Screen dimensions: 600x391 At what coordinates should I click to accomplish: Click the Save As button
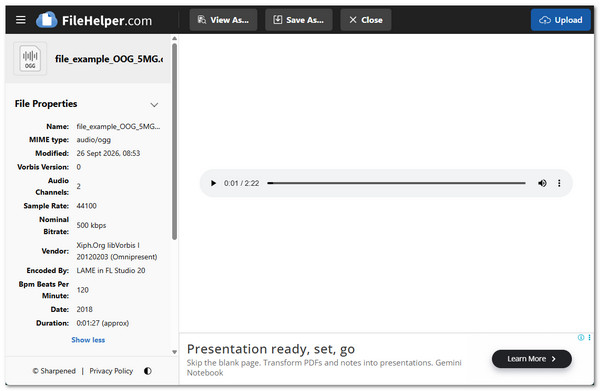point(299,20)
